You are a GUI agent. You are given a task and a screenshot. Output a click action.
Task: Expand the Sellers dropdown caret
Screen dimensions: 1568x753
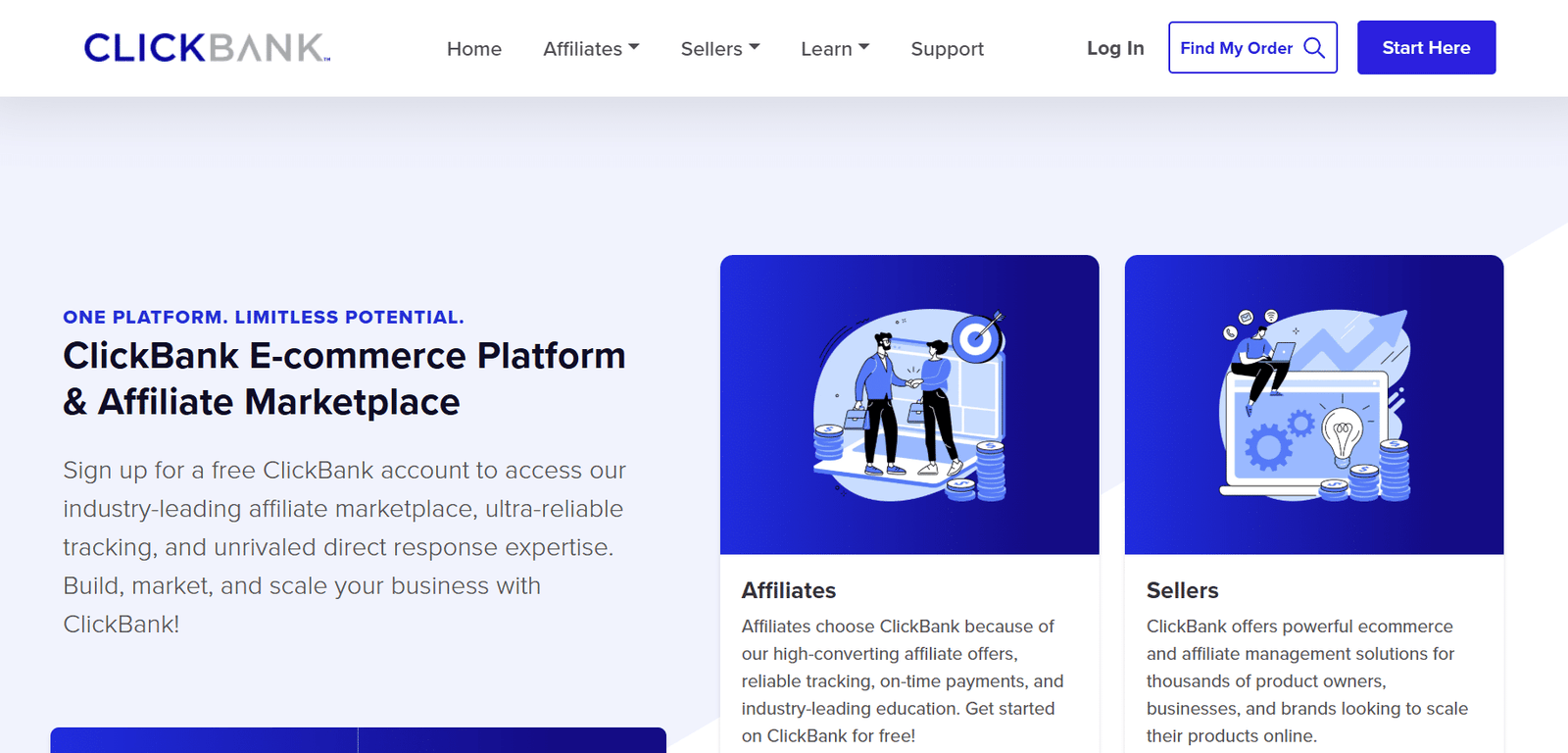755,47
